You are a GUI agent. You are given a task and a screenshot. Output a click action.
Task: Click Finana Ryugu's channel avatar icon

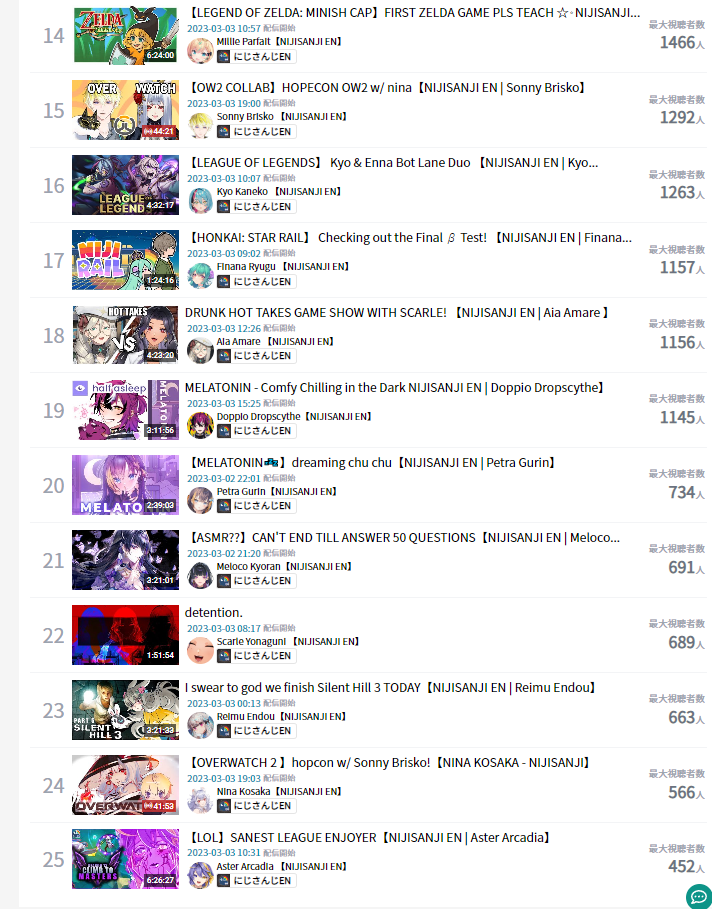point(200,275)
